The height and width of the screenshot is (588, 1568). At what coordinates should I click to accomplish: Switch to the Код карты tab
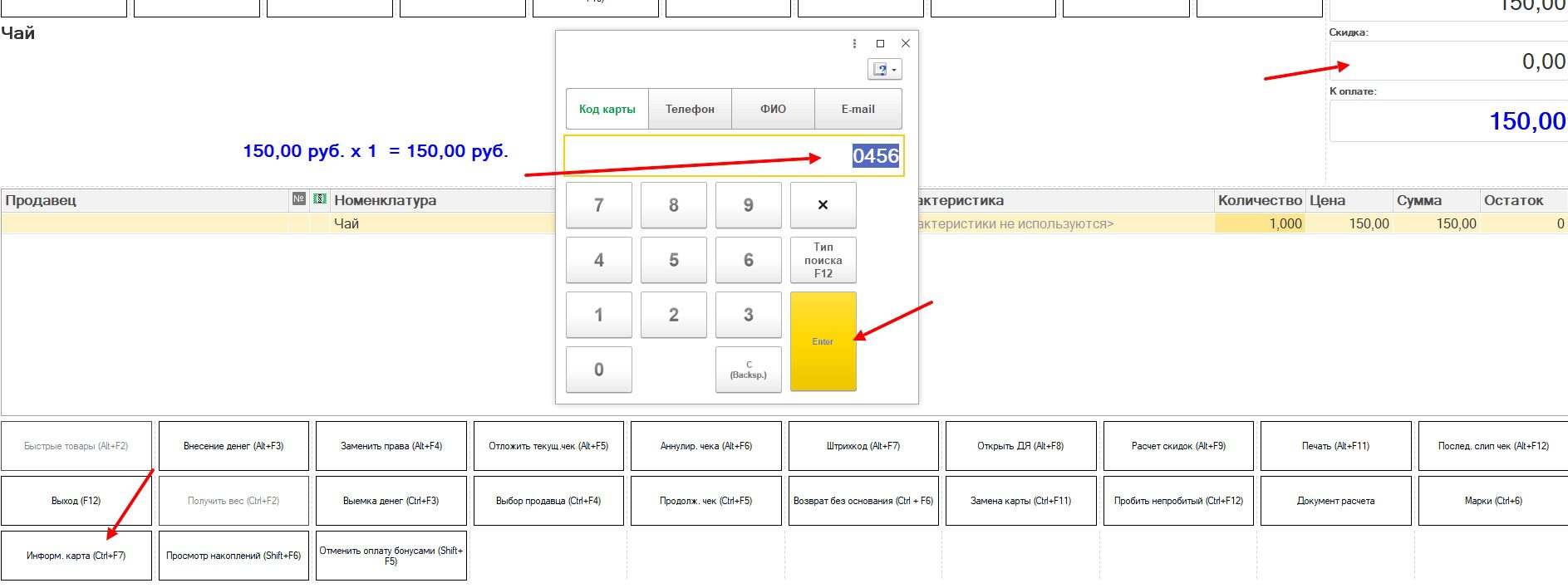(607, 109)
